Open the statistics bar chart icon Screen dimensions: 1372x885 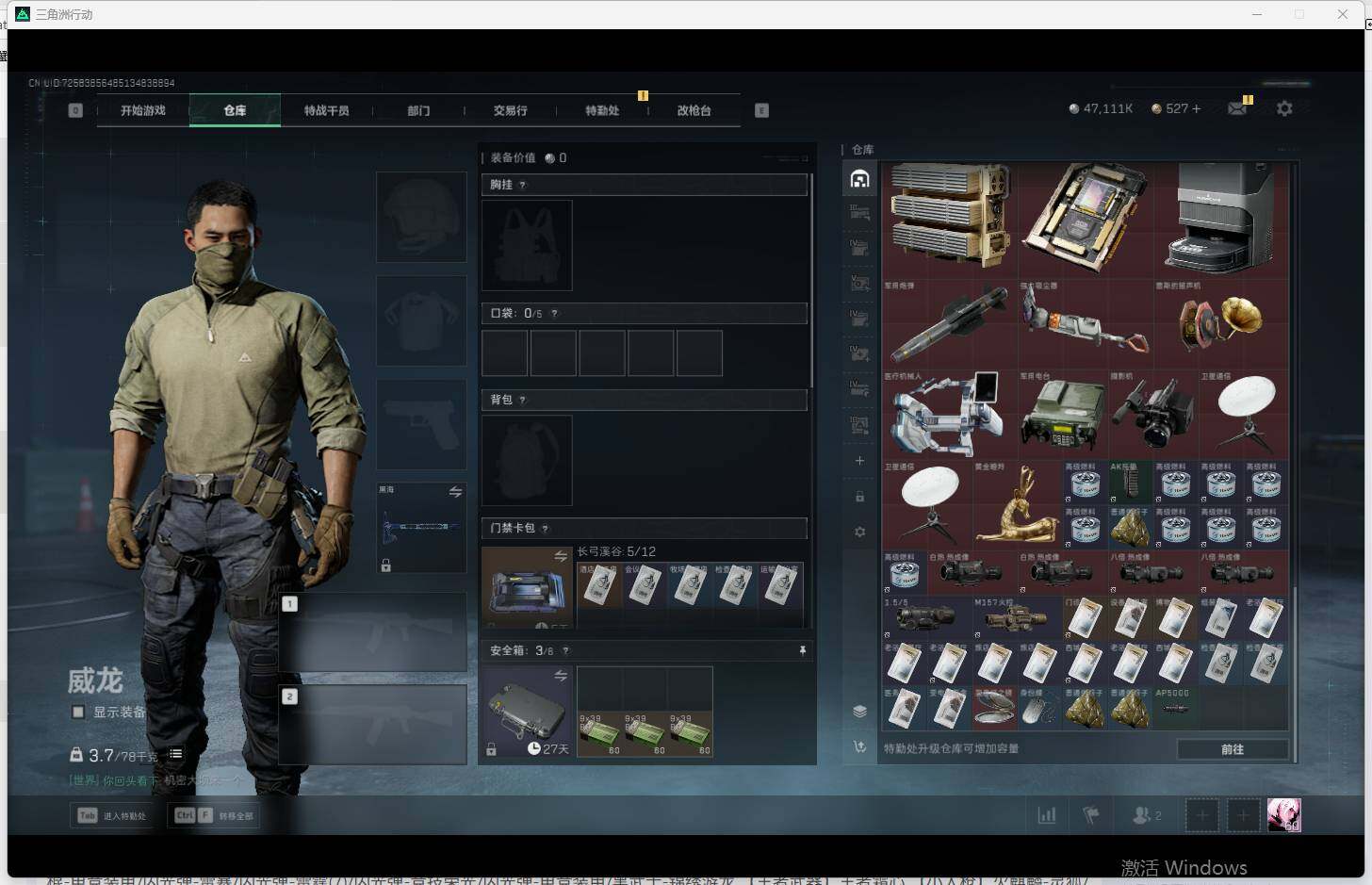pos(1047,815)
